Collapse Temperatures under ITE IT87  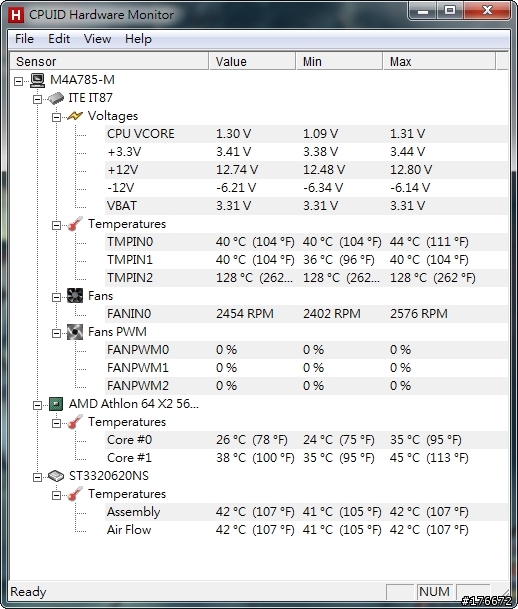pos(56,225)
